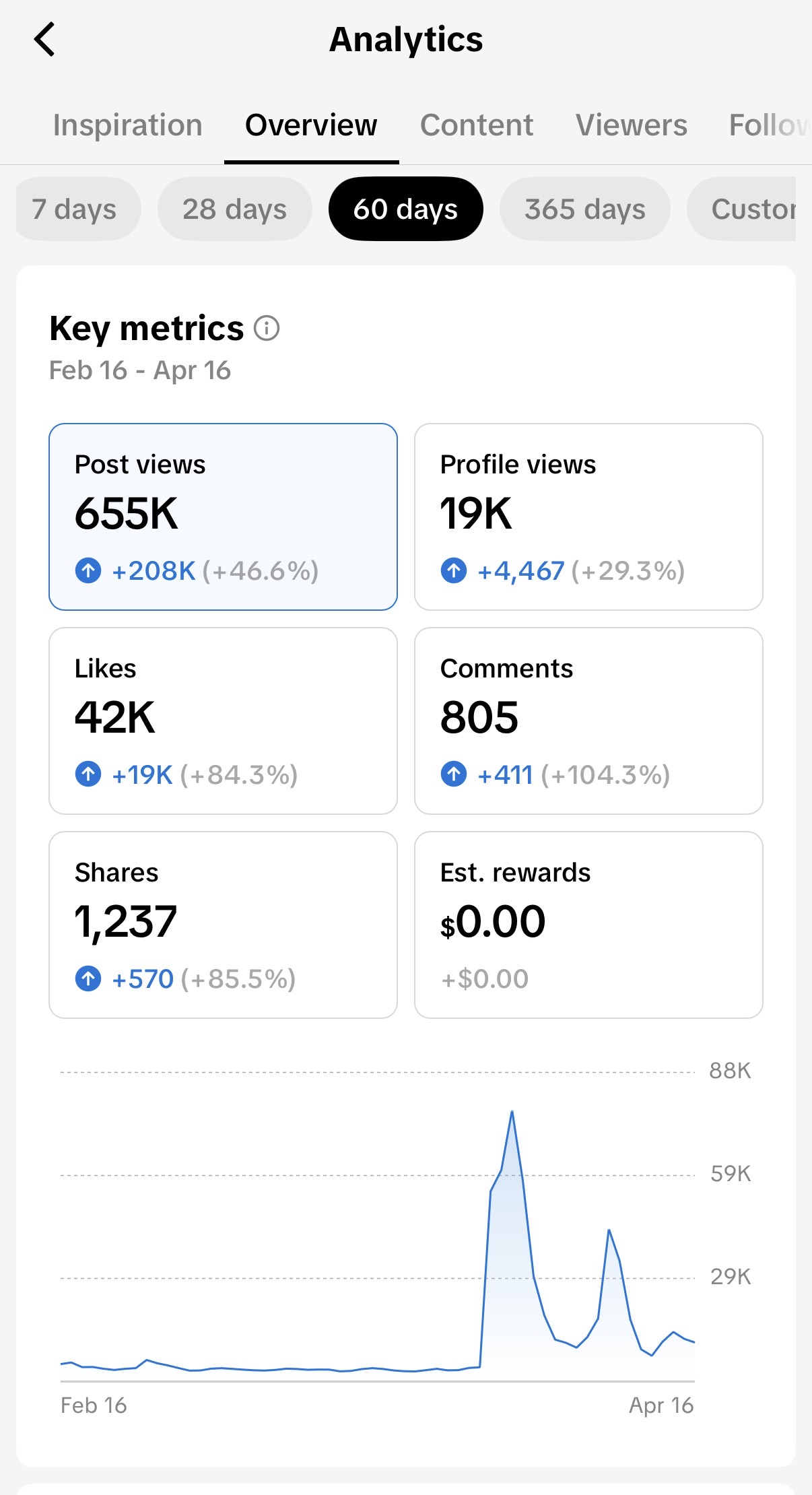Tap the +4,467 change value
812x1495 pixels.
pyautogui.click(x=521, y=570)
